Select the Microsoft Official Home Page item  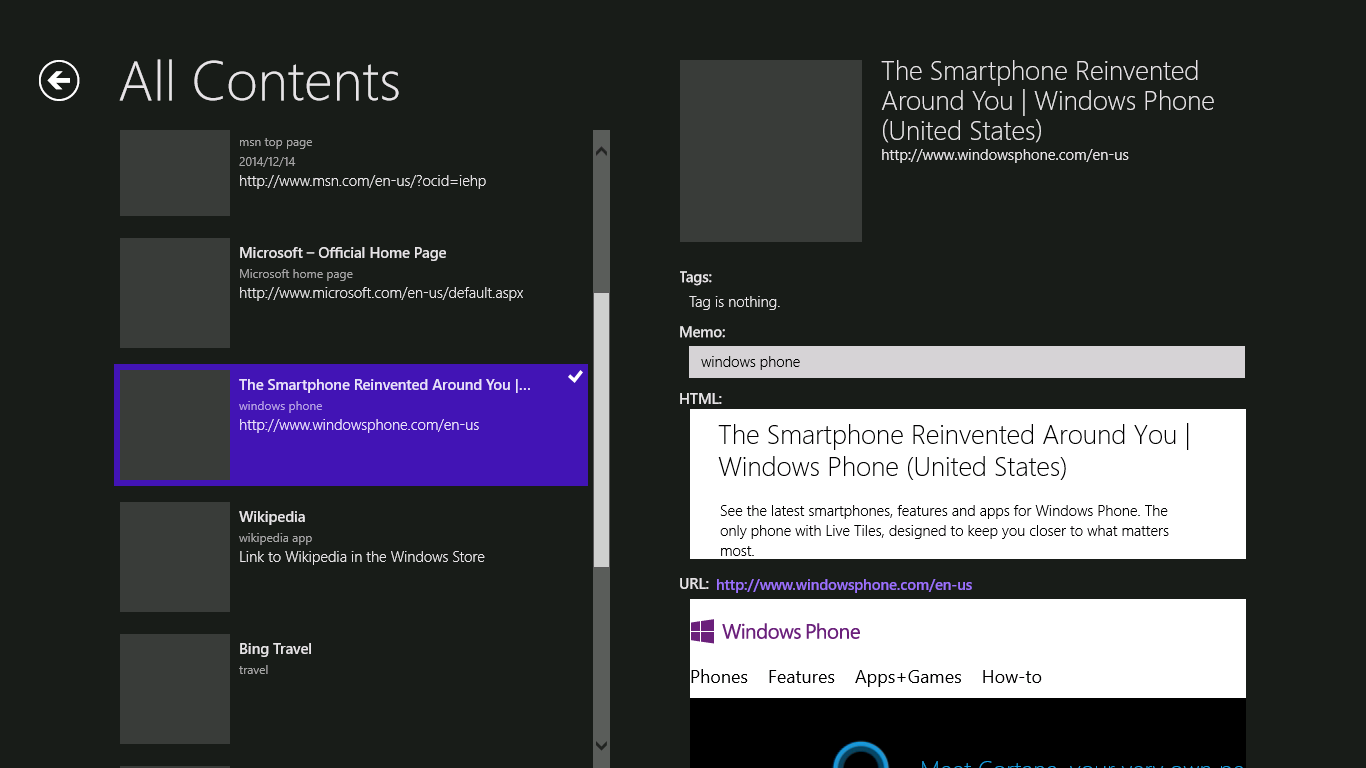(342, 253)
